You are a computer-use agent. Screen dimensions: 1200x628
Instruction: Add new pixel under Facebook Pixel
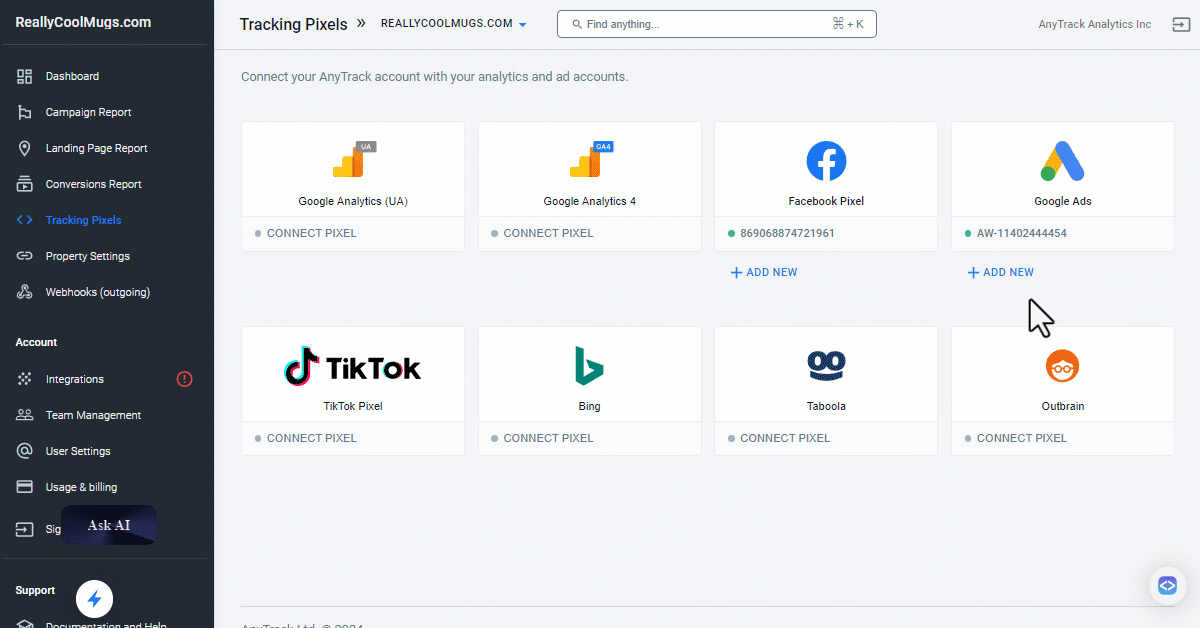tap(764, 272)
